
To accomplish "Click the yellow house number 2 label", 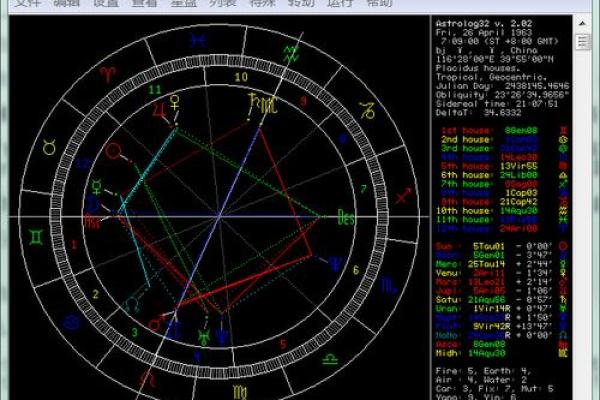I will (95, 294).
